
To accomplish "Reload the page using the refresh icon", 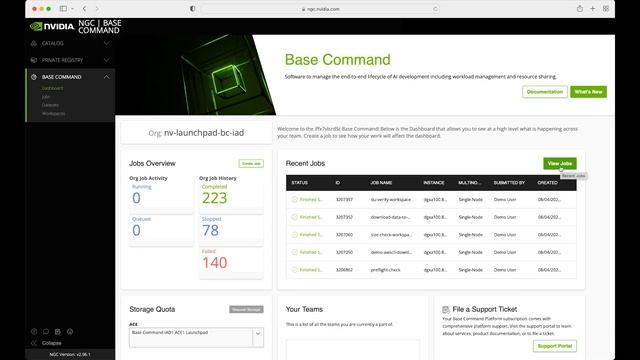I will pyautogui.click(x=436, y=9).
